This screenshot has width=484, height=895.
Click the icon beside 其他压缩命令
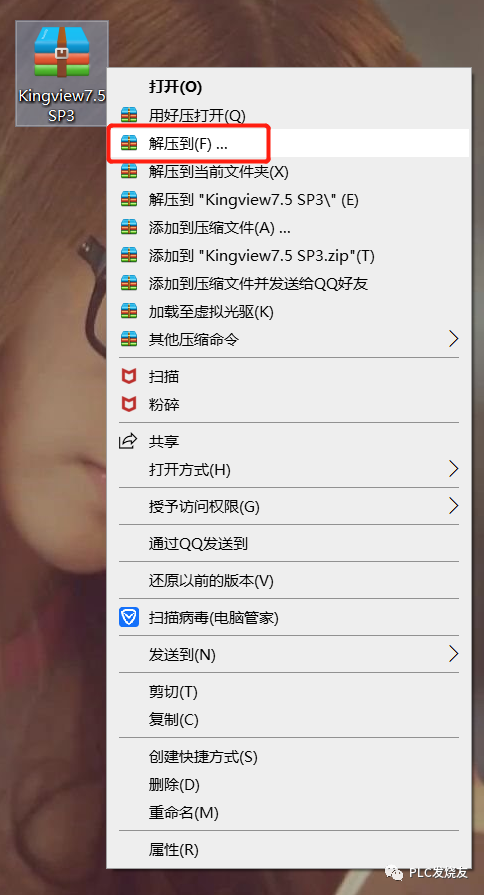[130, 340]
